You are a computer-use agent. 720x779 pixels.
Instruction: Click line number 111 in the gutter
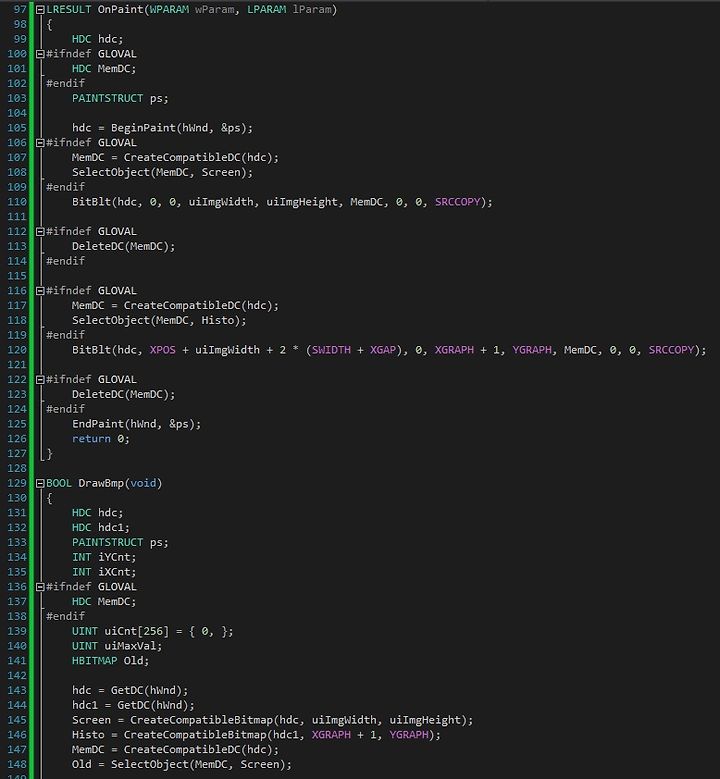pos(17,217)
